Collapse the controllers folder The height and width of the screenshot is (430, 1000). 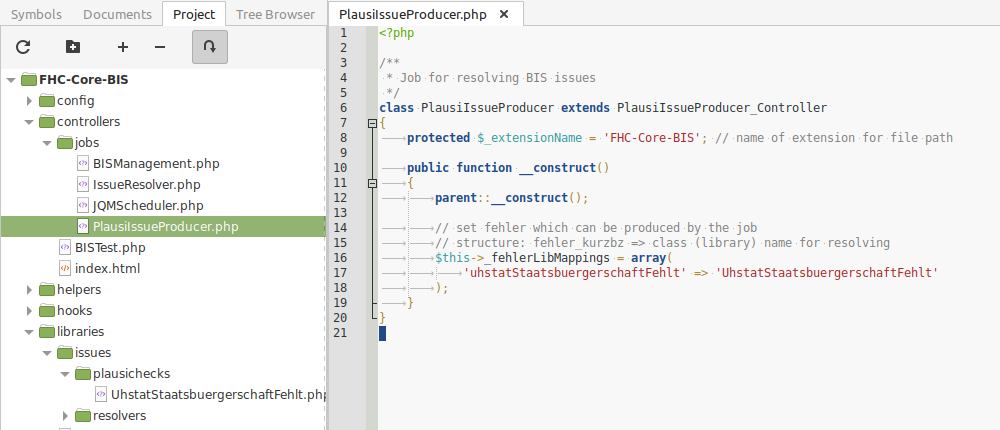[29, 121]
